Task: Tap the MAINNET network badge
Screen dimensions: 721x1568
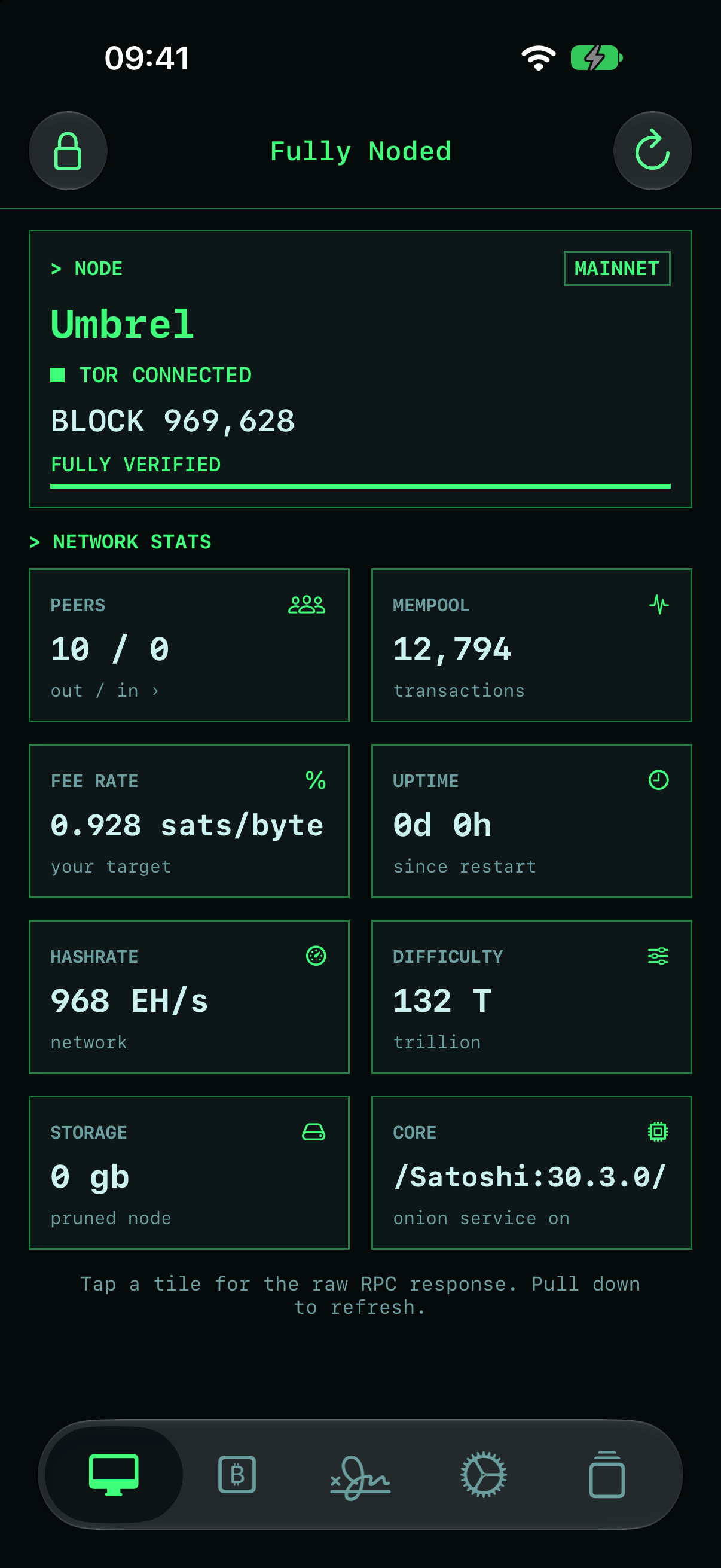Action: point(617,269)
